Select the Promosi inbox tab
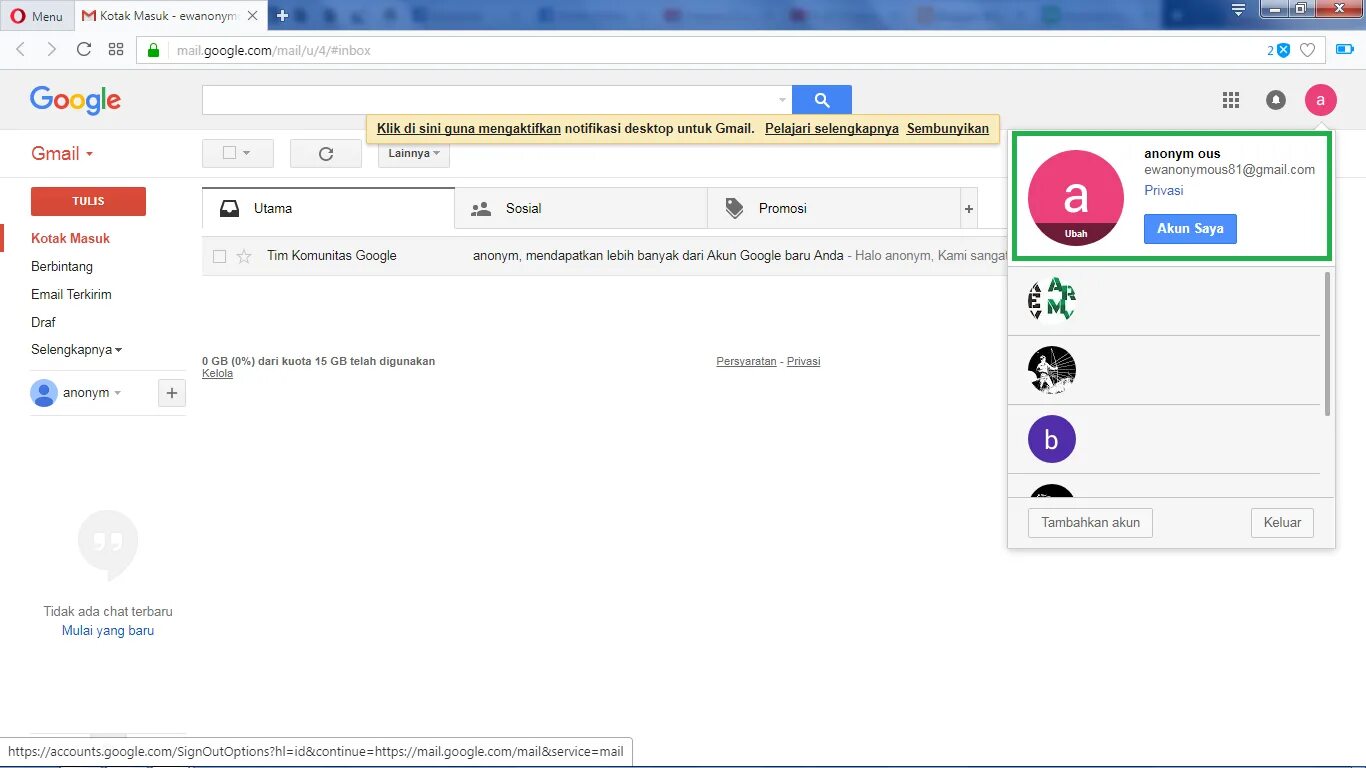1366x768 pixels. pos(833,208)
